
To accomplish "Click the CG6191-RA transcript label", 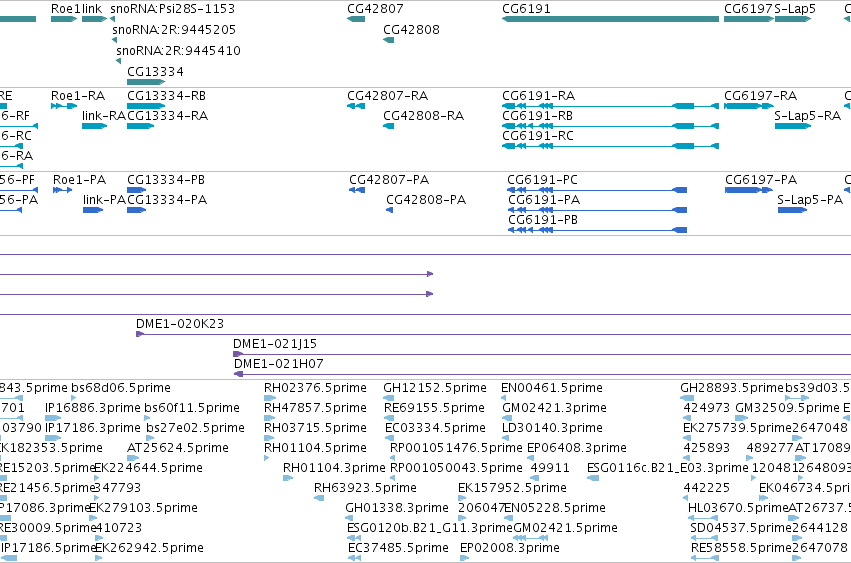I will pyautogui.click(x=538, y=96).
